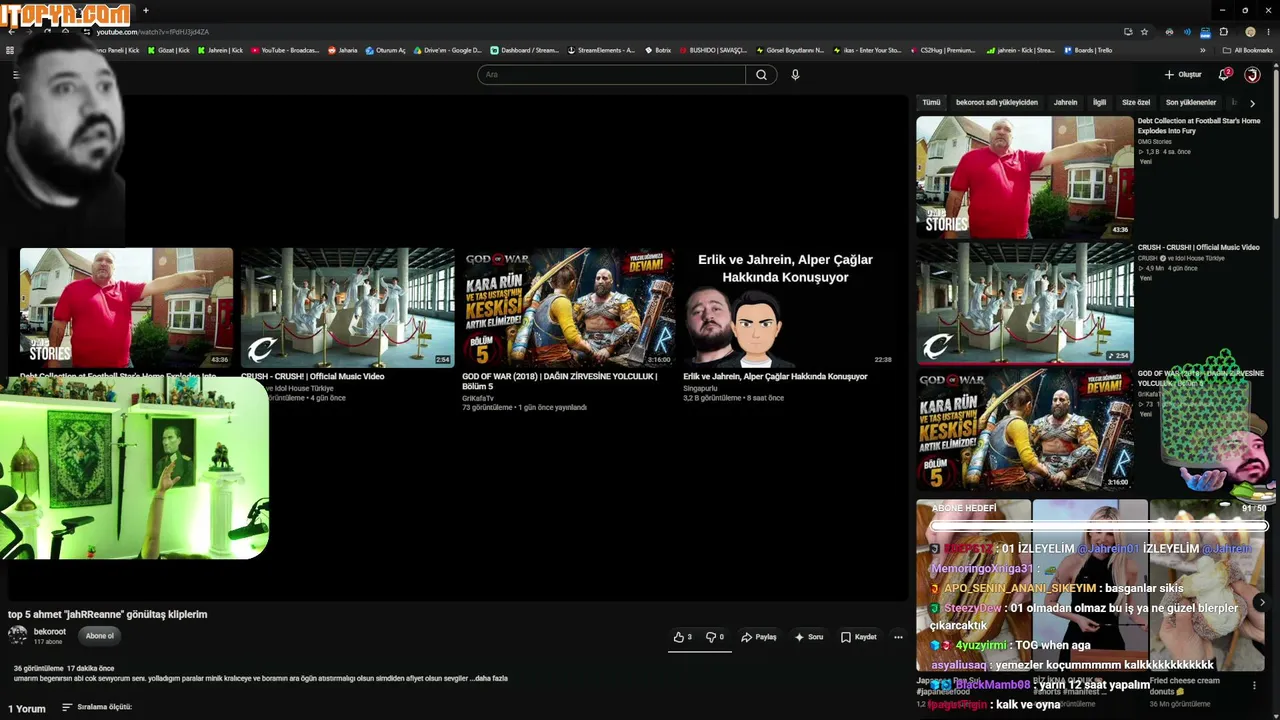Click the 'Paylaş' share button
1280x720 pixels.
(758, 637)
